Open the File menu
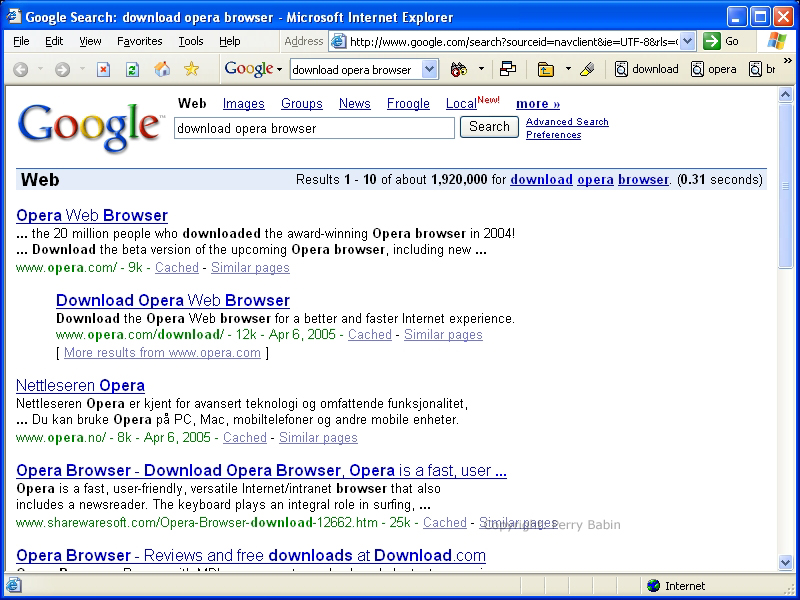This screenshot has width=800, height=600. click(x=21, y=41)
